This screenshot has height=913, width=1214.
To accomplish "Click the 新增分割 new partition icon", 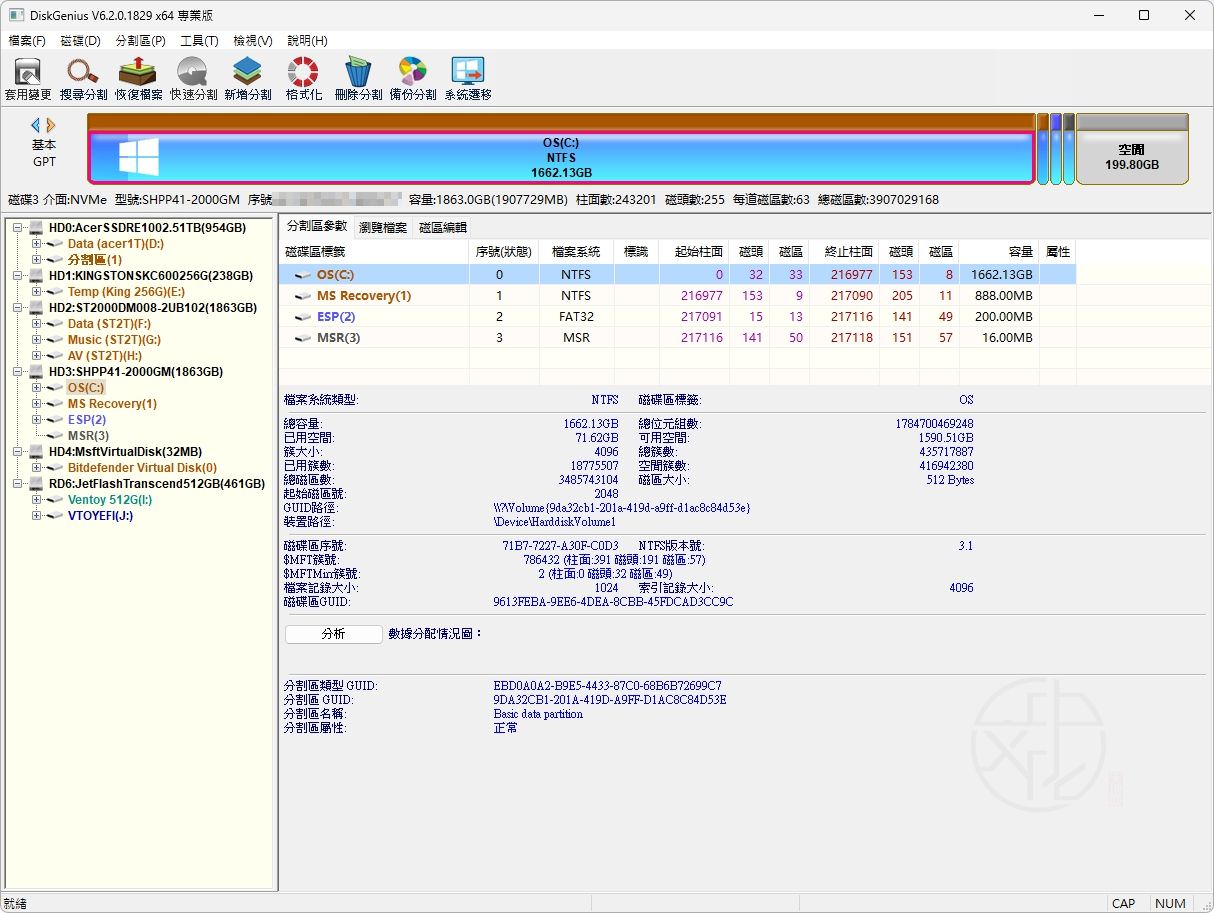I will click(247, 79).
